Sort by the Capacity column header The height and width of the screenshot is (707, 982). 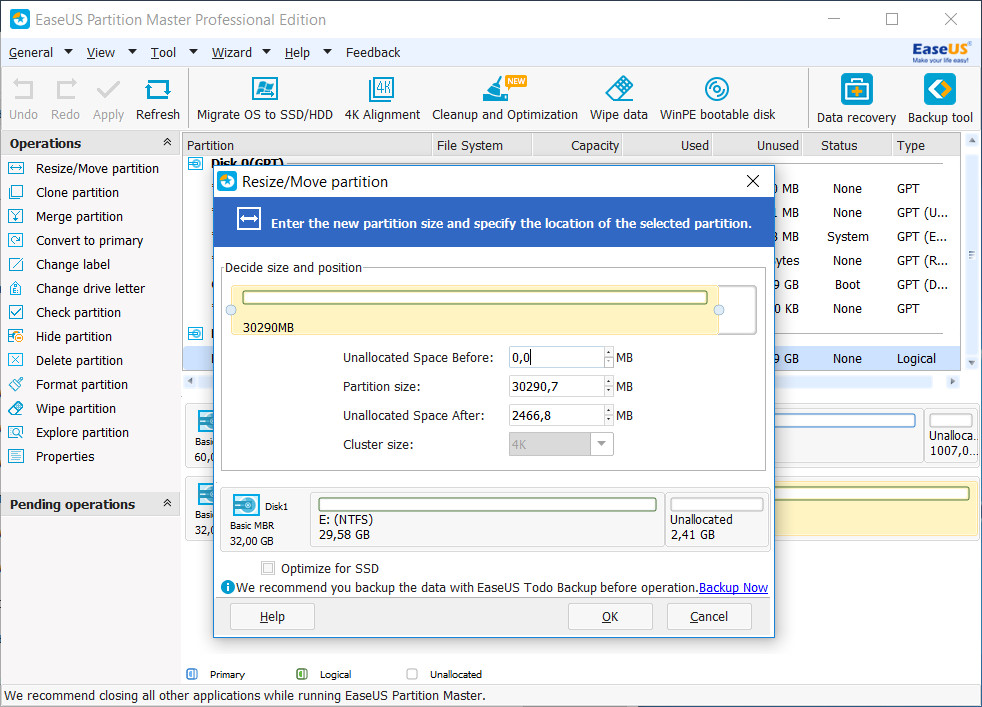[577, 145]
